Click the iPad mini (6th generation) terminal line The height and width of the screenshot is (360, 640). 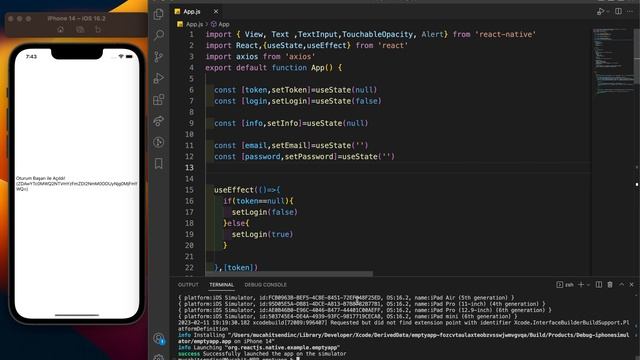348,316
